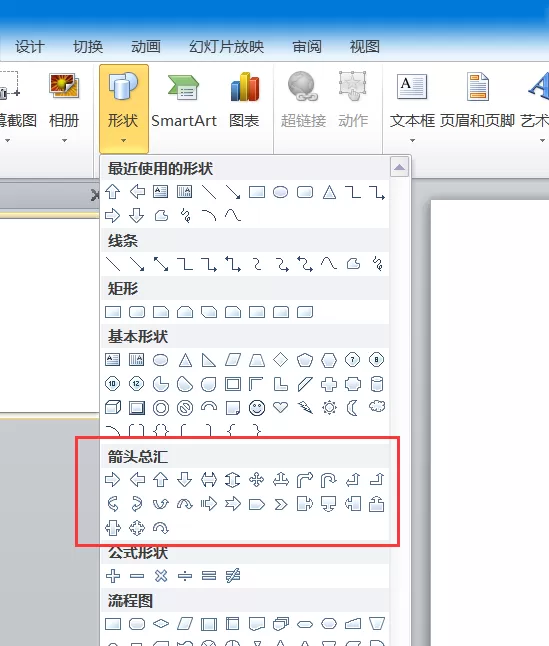The width and height of the screenshot is (549, 646).
Task: Select the moon shape
Action: (x=353, y=408)
